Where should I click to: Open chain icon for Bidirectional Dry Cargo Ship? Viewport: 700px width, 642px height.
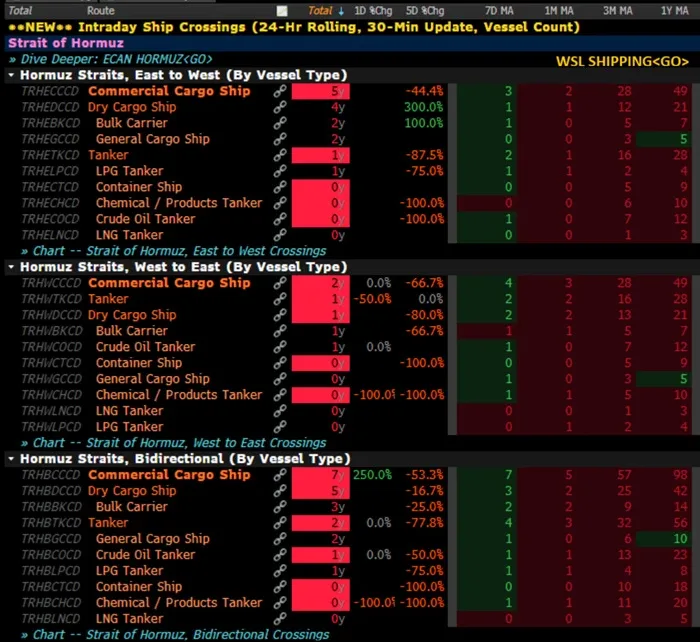pos(281,491)
